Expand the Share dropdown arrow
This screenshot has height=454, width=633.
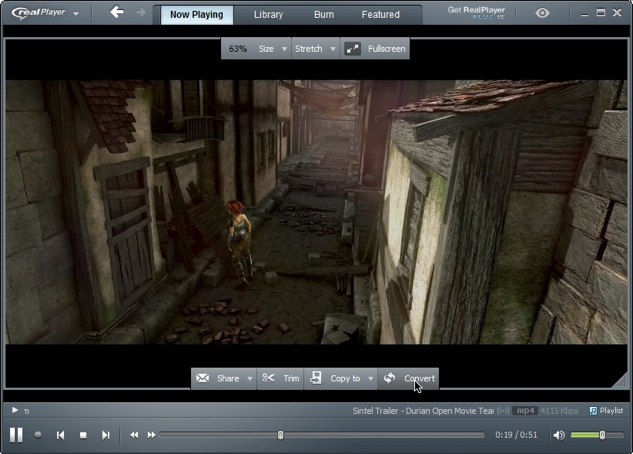[250, 379]
